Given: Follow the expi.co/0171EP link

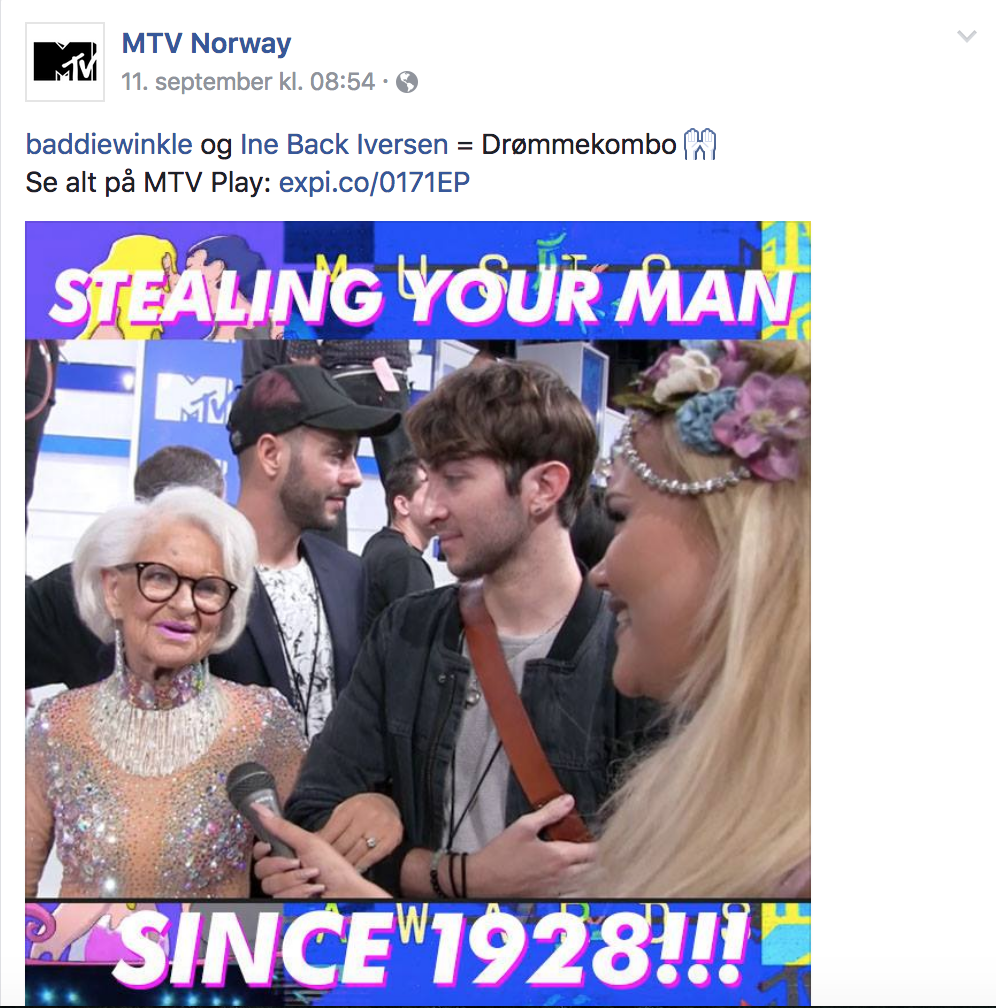Looking at the screenshot, I should click(x=374, y=183).
